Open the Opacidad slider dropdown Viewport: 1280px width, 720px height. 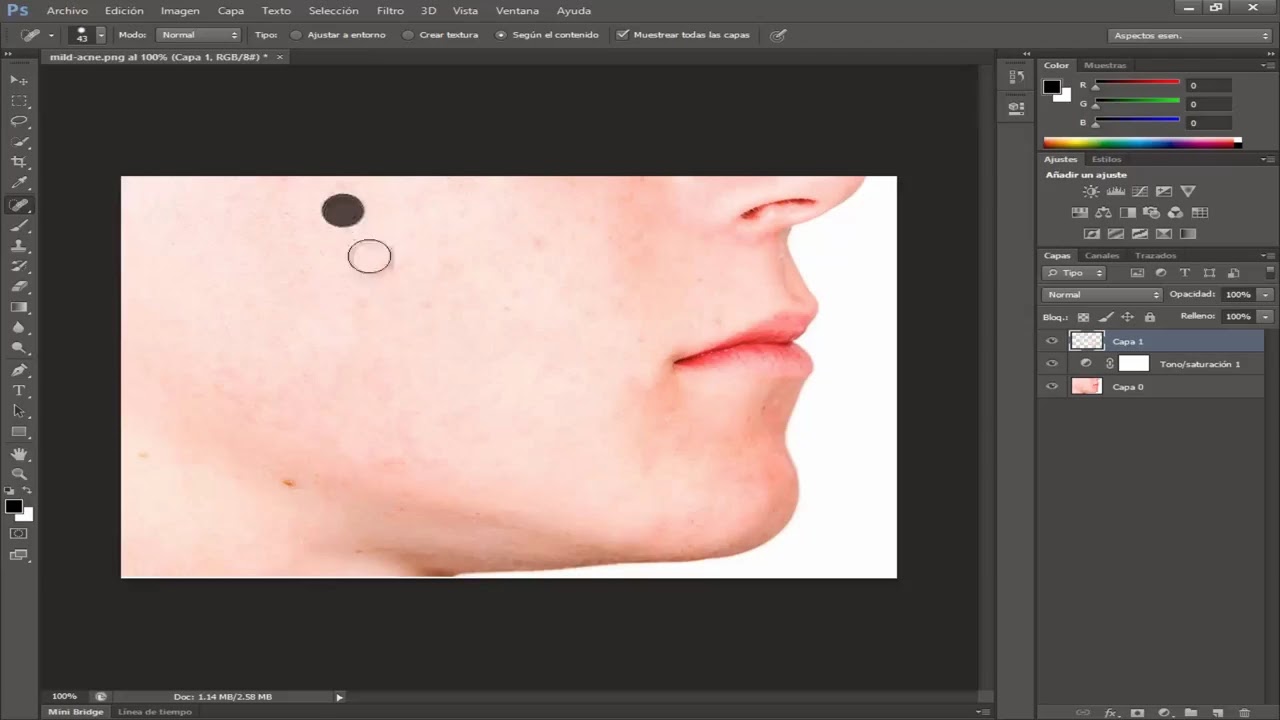click(1266, 295)
